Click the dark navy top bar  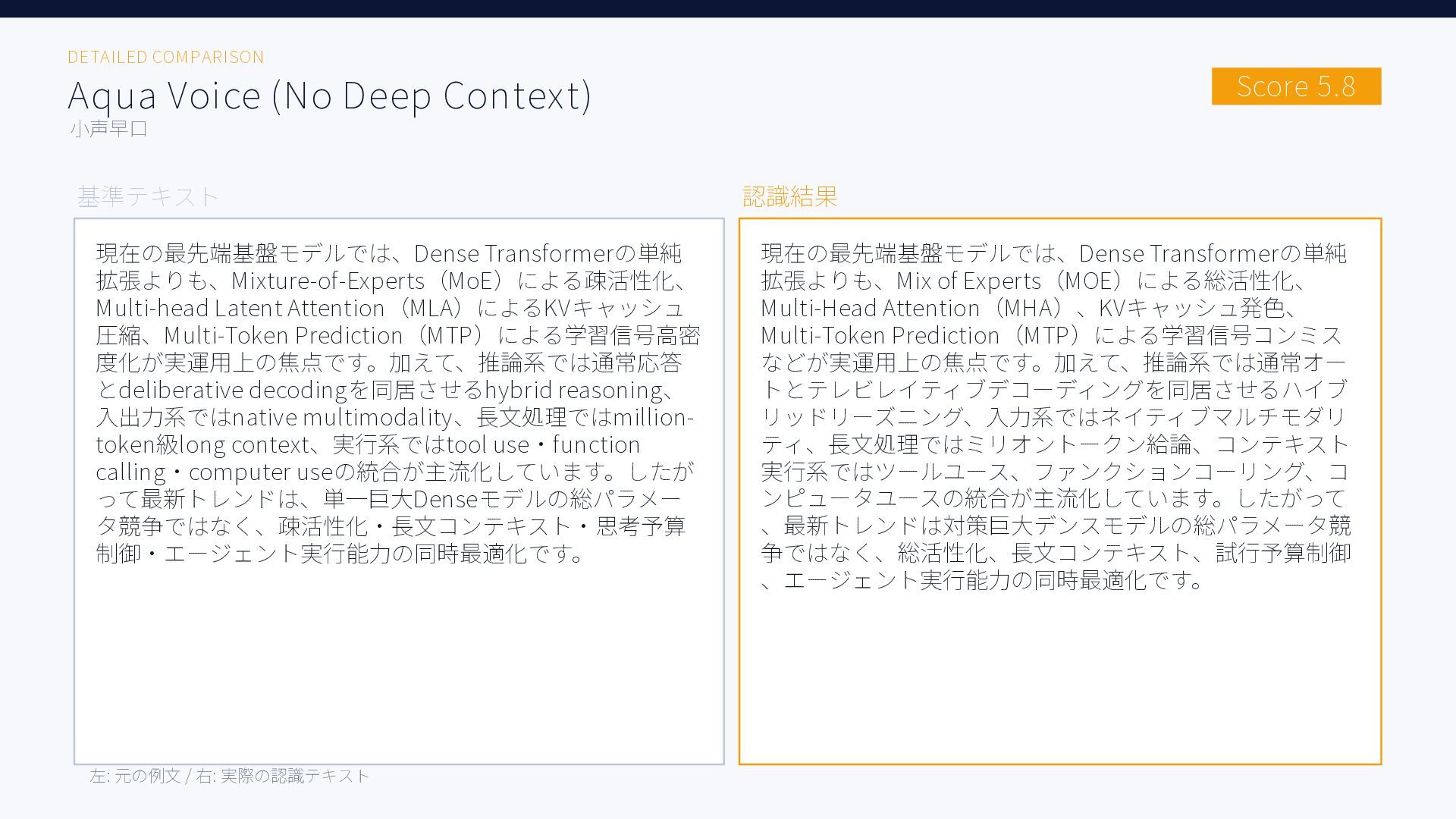coord(728,8)
